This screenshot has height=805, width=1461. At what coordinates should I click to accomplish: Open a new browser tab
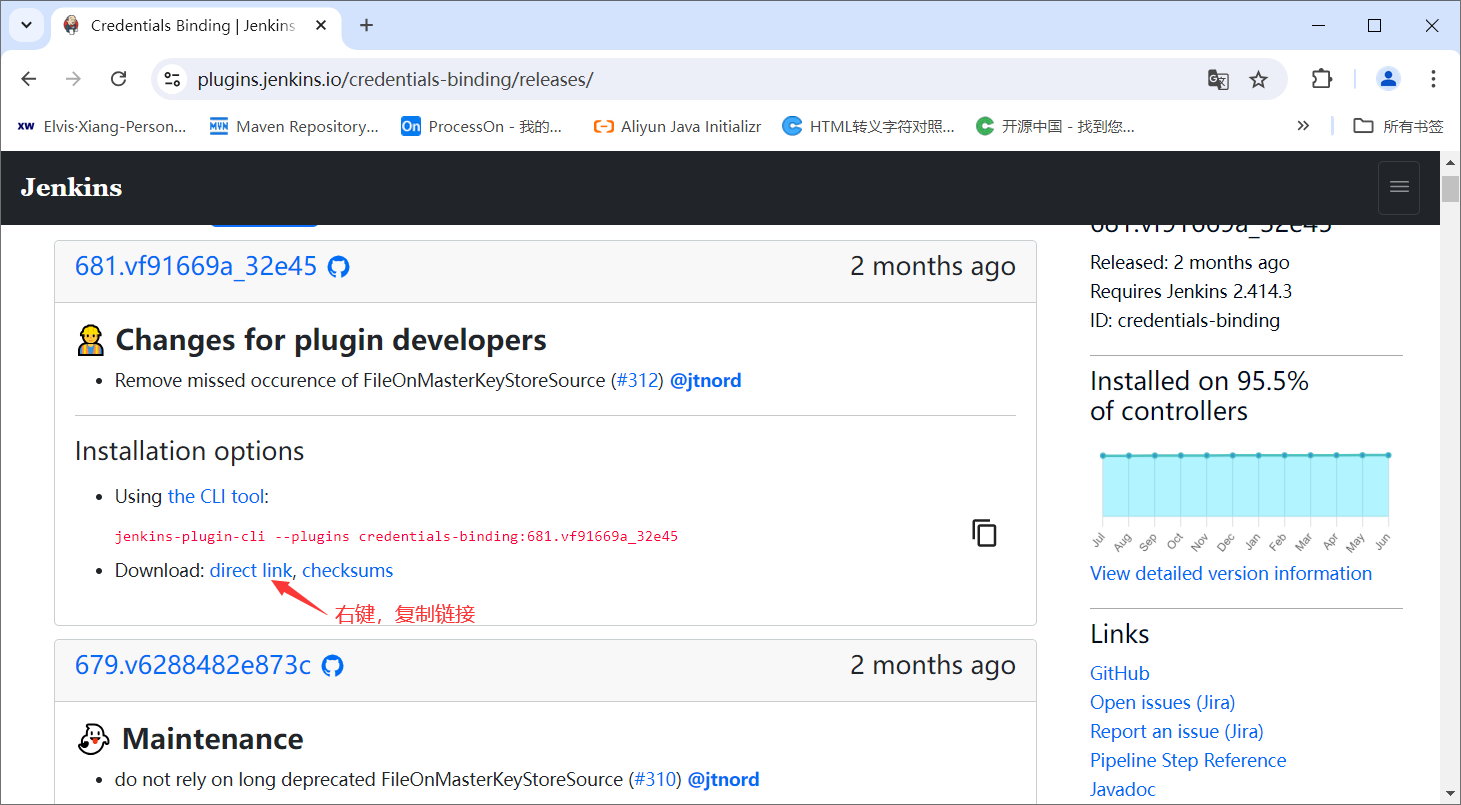pyautogui.click(x=366, y=26)
